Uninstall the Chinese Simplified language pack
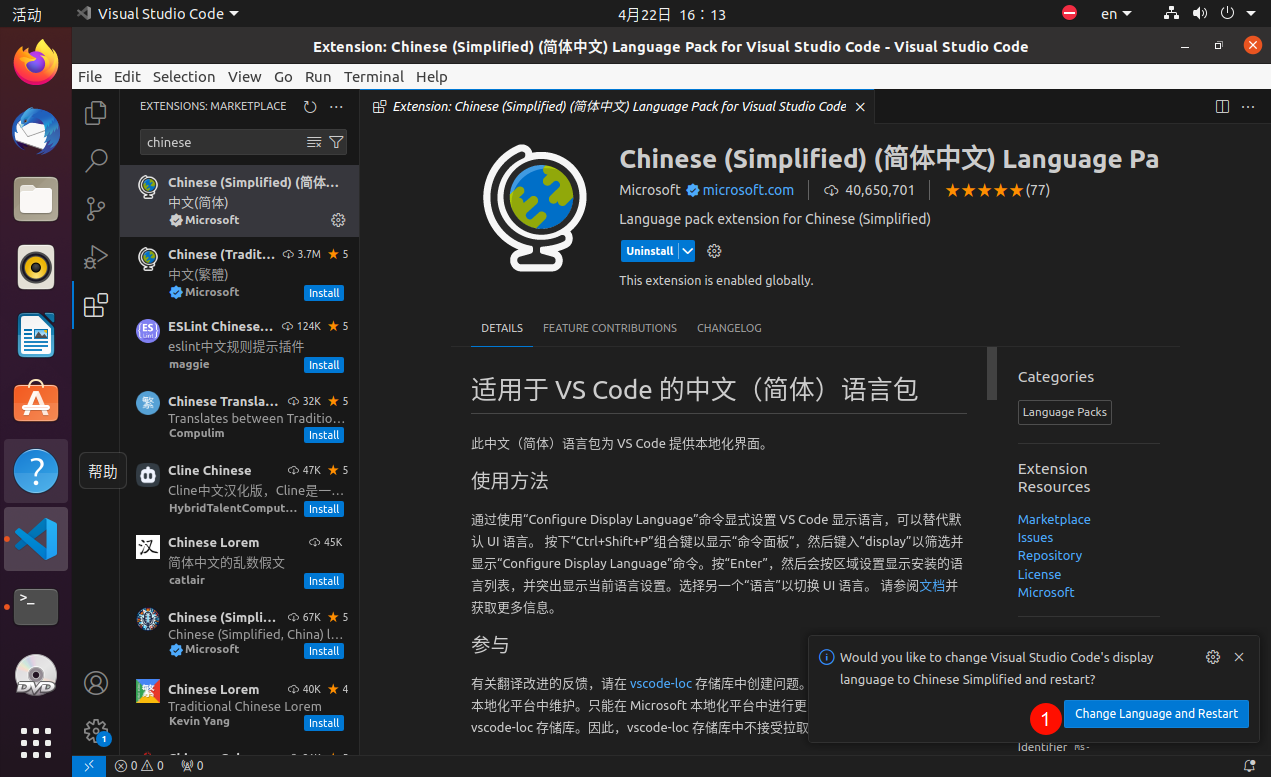The height and width of the screenshot is (777, 1271). click(x=650, y=251)
